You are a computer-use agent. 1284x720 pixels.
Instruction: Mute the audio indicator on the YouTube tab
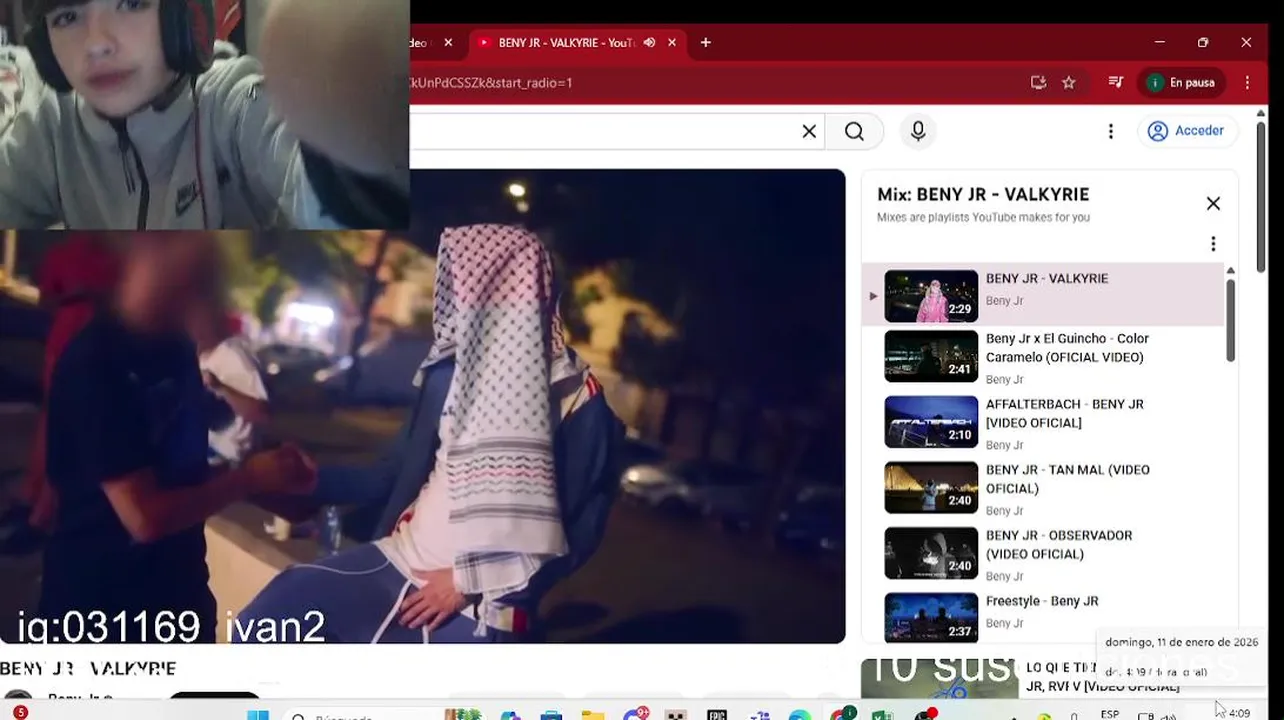(x=649, y=43)
